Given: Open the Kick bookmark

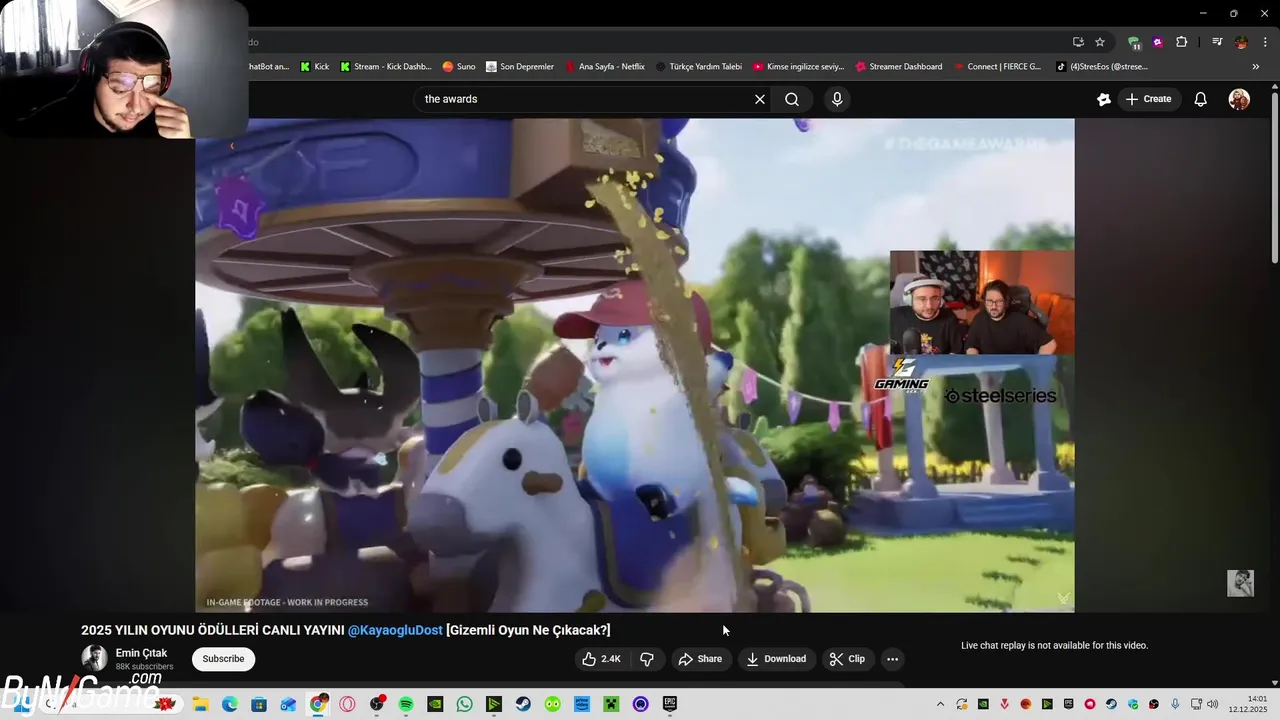Looking at the screenshot, I should (314, 67).
